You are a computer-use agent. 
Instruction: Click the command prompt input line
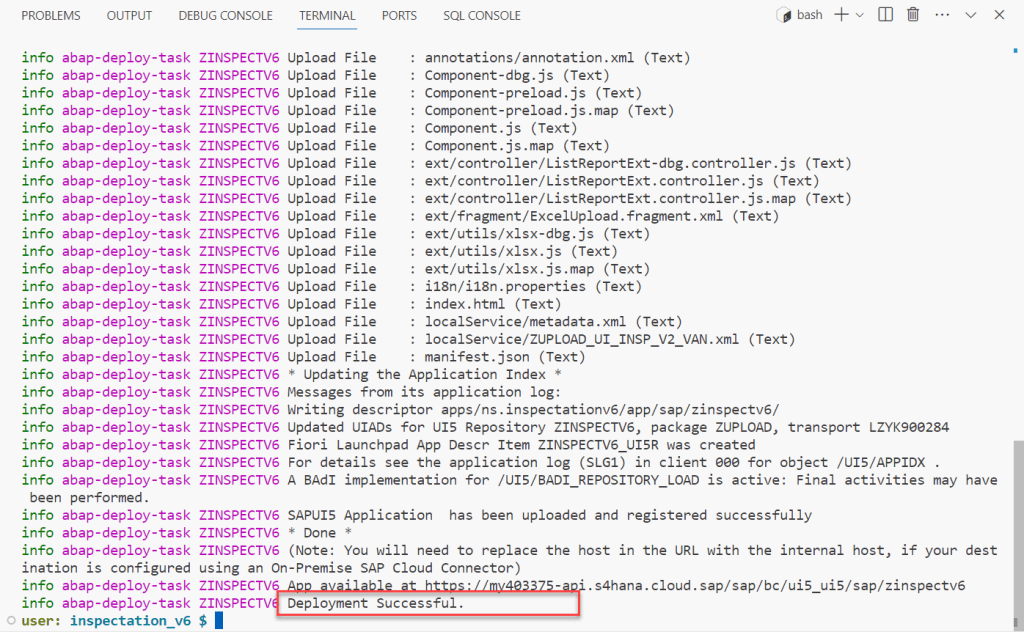point(500,622)
